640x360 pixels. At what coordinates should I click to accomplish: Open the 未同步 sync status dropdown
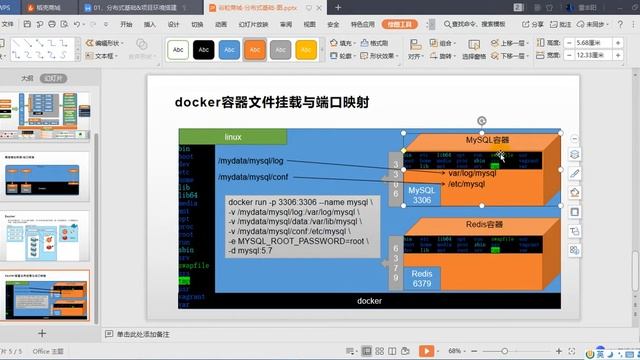[593, 24]
